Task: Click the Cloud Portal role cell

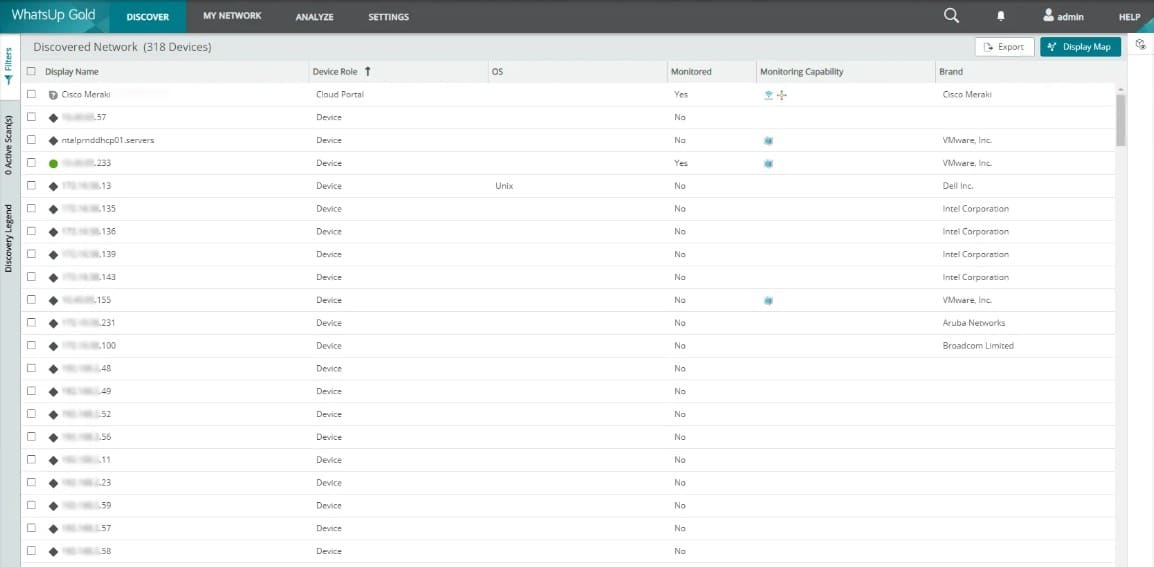Action: [340, 94]
